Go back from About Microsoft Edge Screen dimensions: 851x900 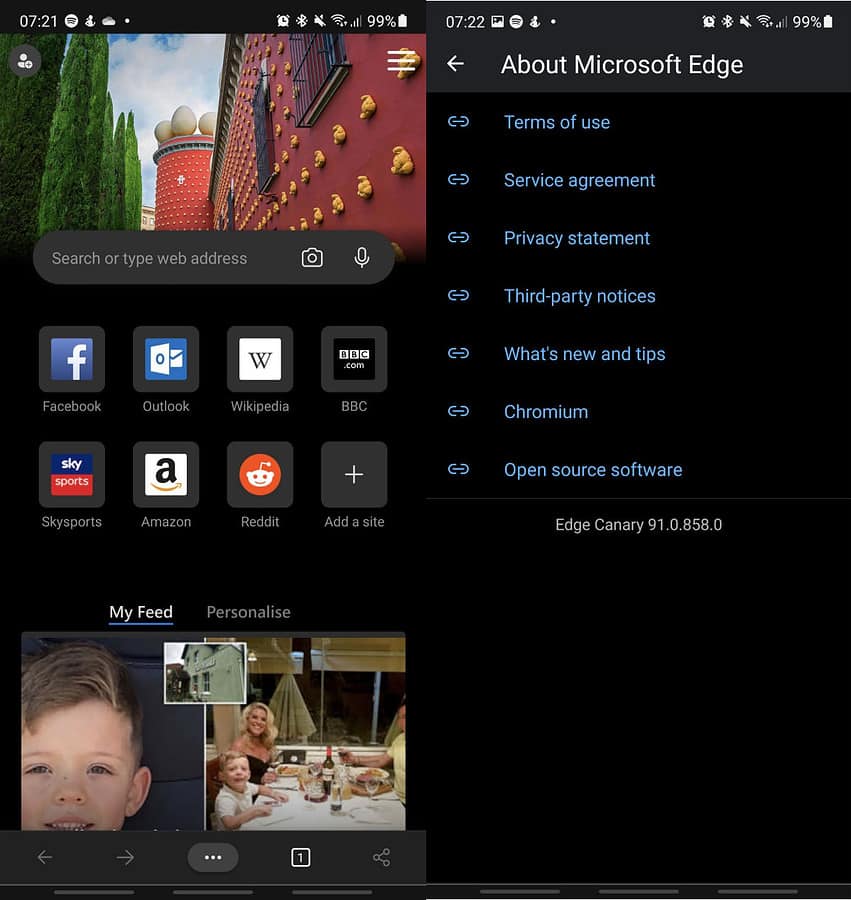coord(456,64)
